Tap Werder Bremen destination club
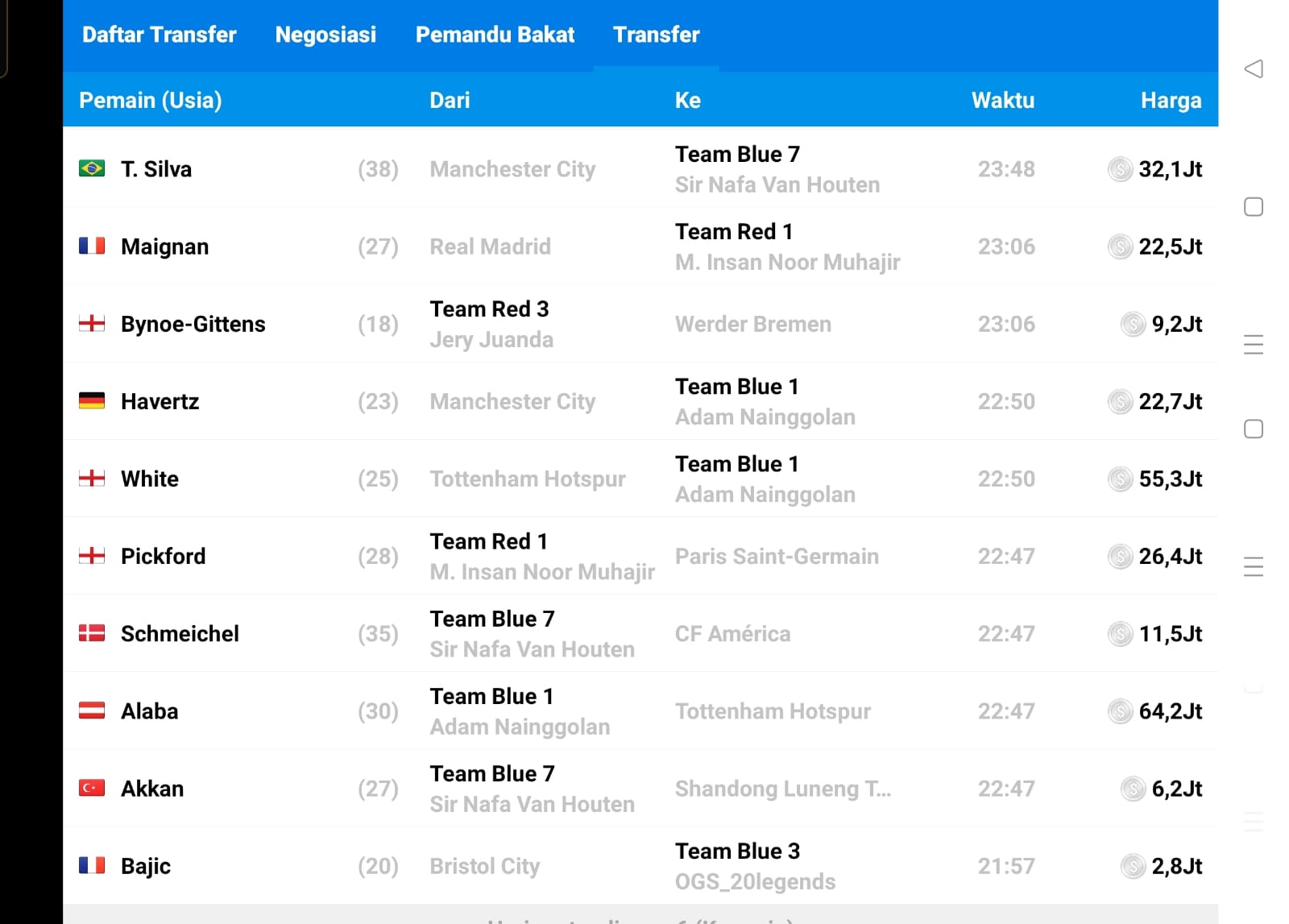 pyautogui.click(x=752, y=324)
